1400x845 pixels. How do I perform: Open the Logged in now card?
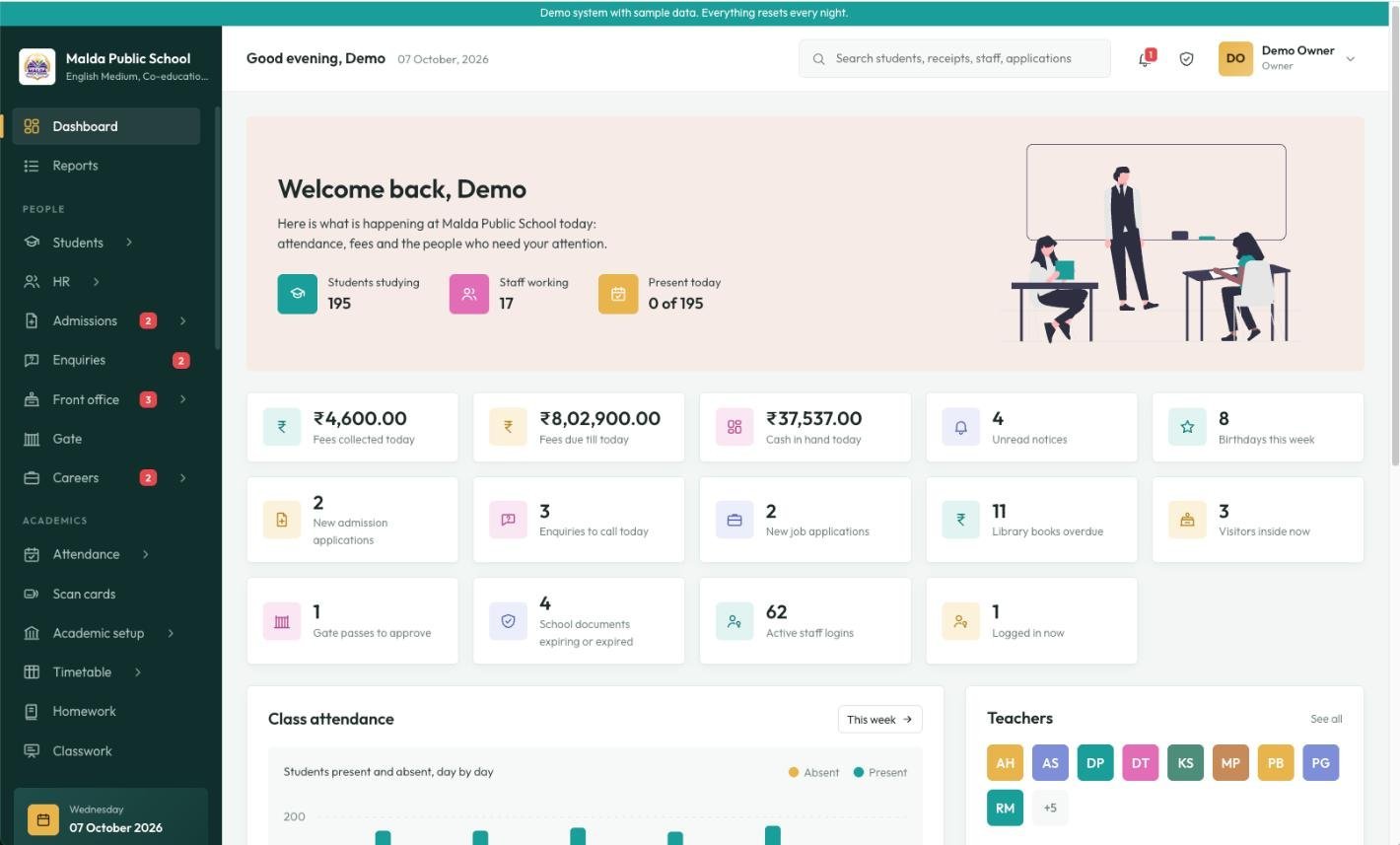pyautogui.click(x=1031, y=621)
